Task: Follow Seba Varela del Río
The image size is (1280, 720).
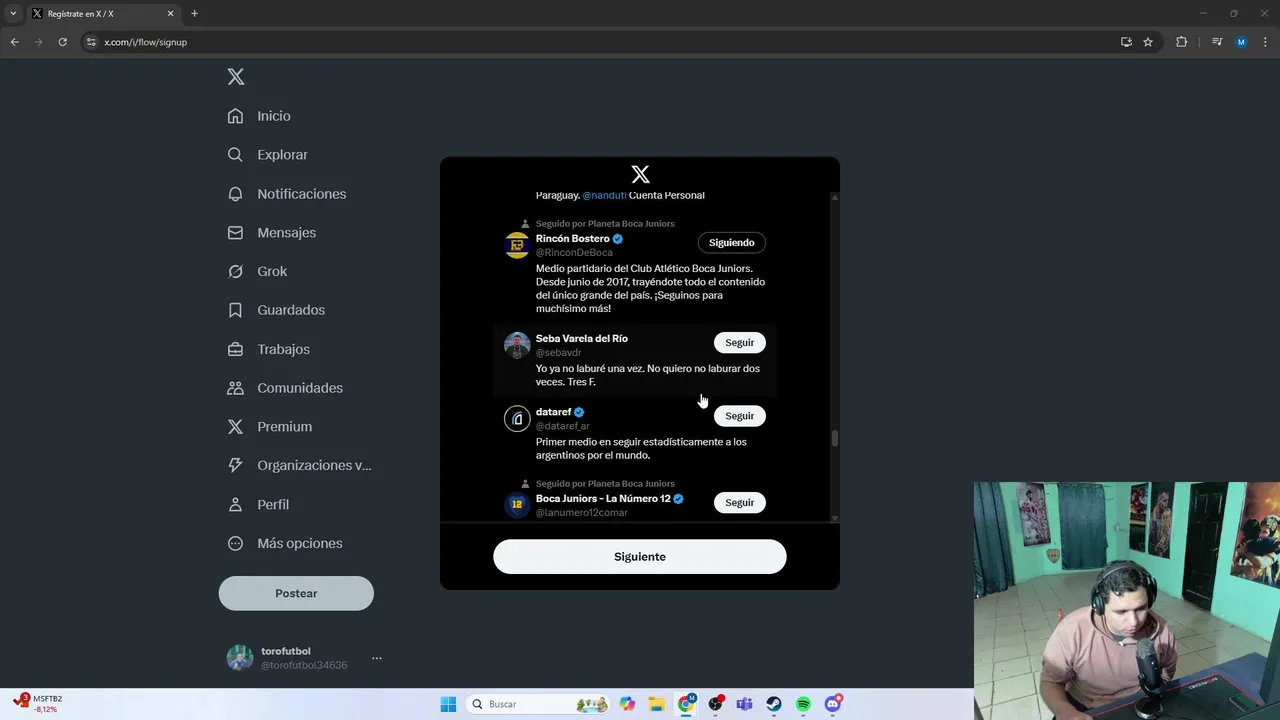Action: [x=740, y=343]
